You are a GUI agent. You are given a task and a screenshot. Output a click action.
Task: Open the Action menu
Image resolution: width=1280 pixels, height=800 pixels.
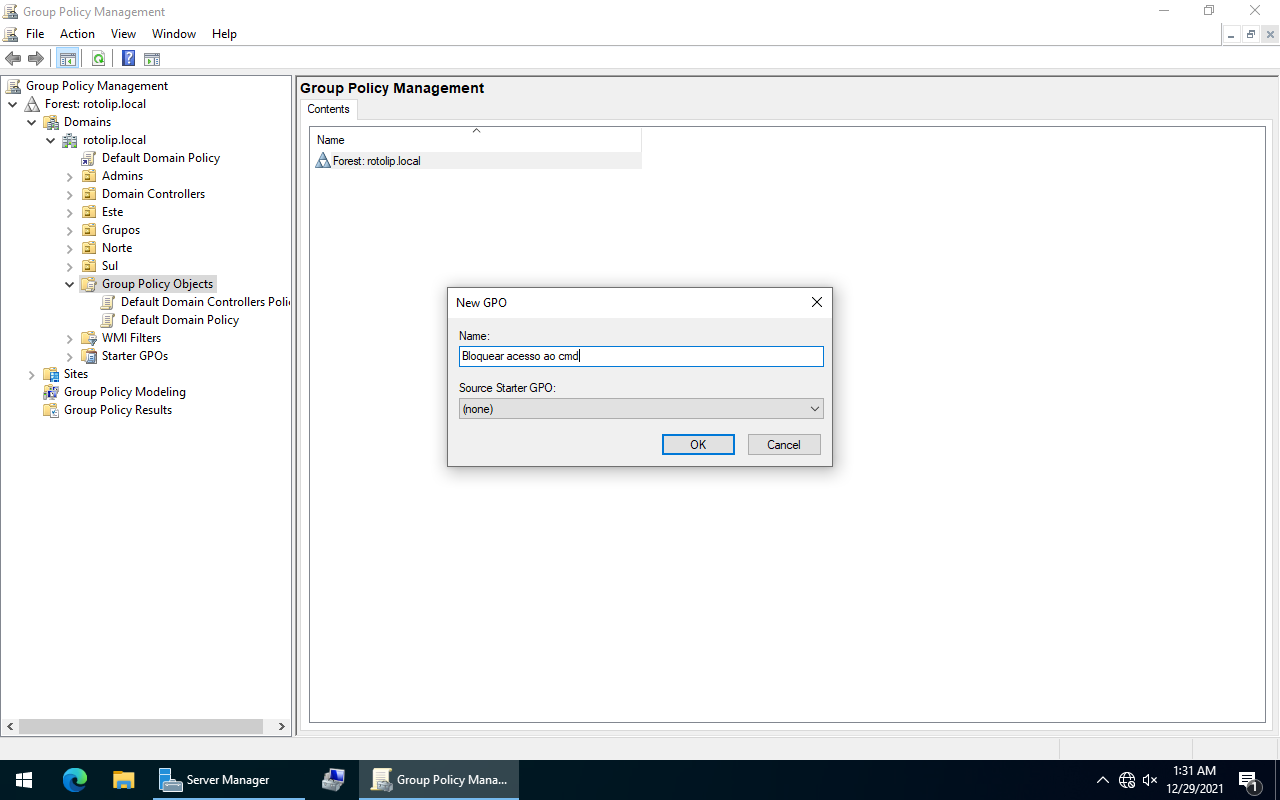point(77,34)
